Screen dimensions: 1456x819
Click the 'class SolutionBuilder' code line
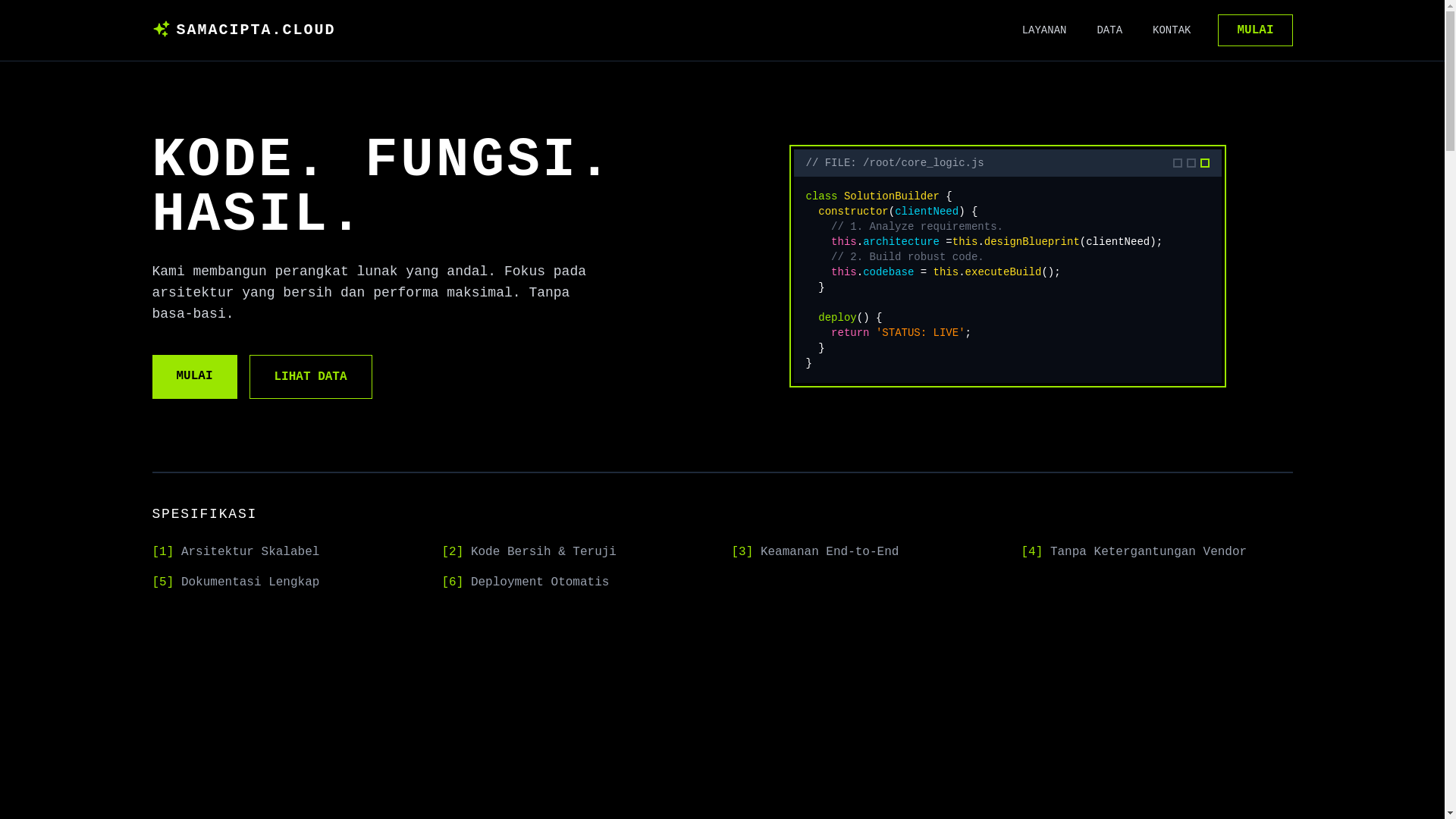878,196
